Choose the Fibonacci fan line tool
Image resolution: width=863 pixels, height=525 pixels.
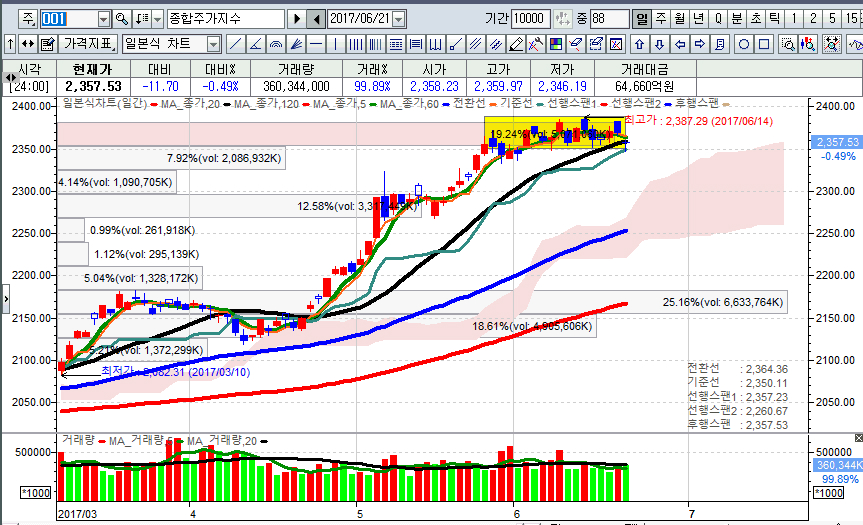296,44
